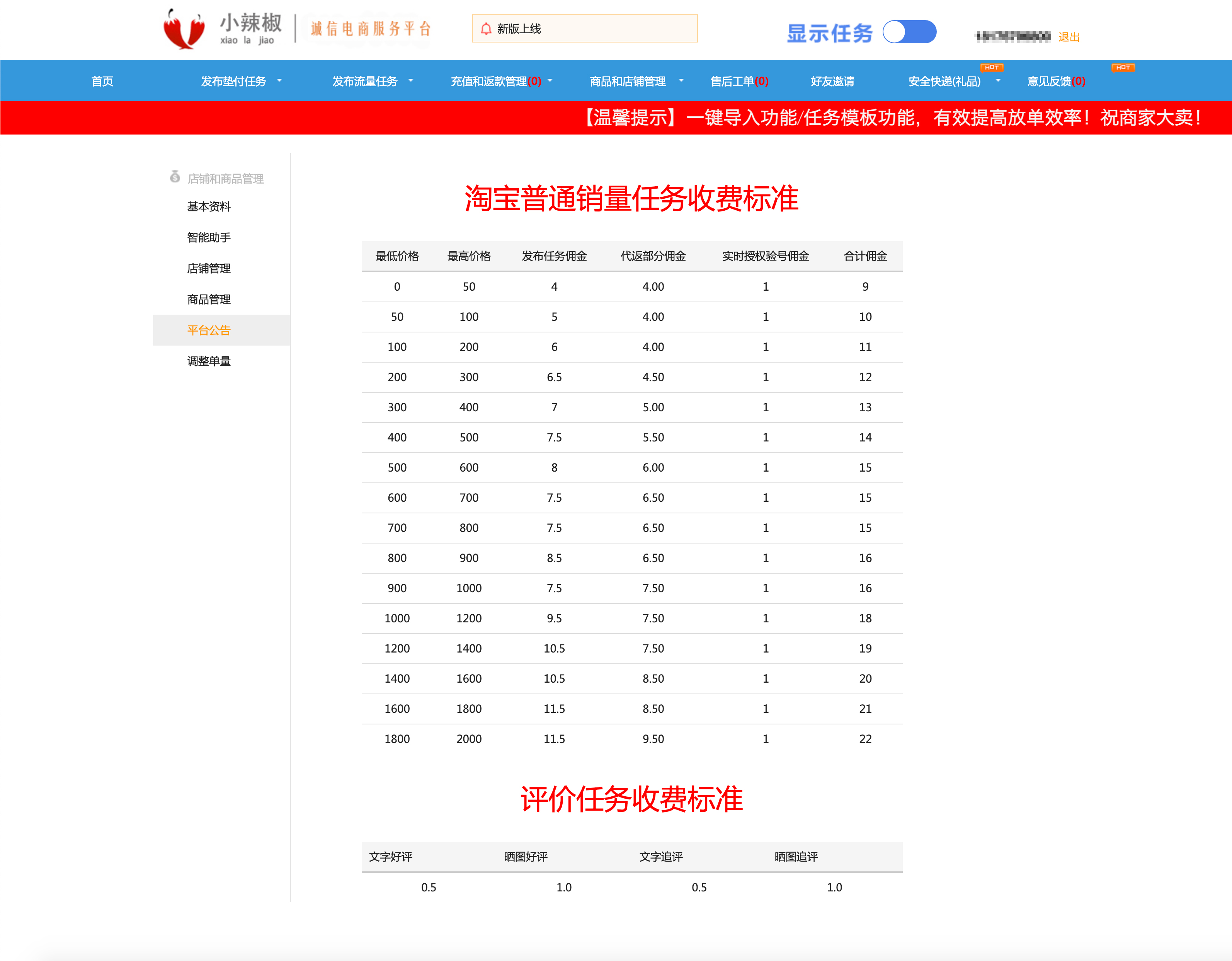The width and height of the screenshot is (1232, 961).
Task: Click the 店铺和商品管理 sidebar heading
Action: click(226, 179)
